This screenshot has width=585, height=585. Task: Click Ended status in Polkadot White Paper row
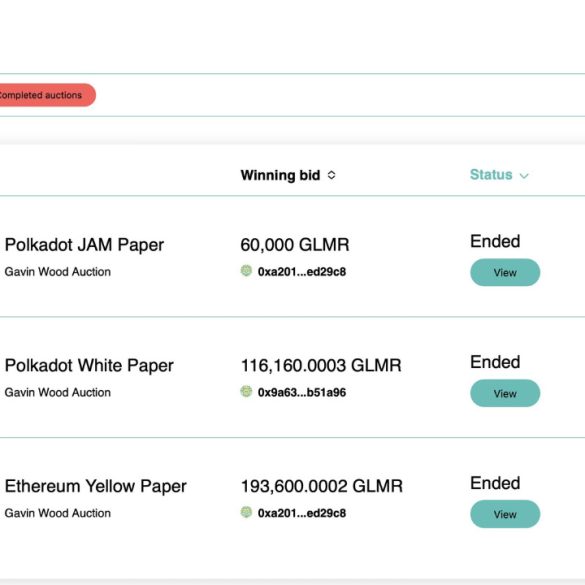[x=495, y=362]
